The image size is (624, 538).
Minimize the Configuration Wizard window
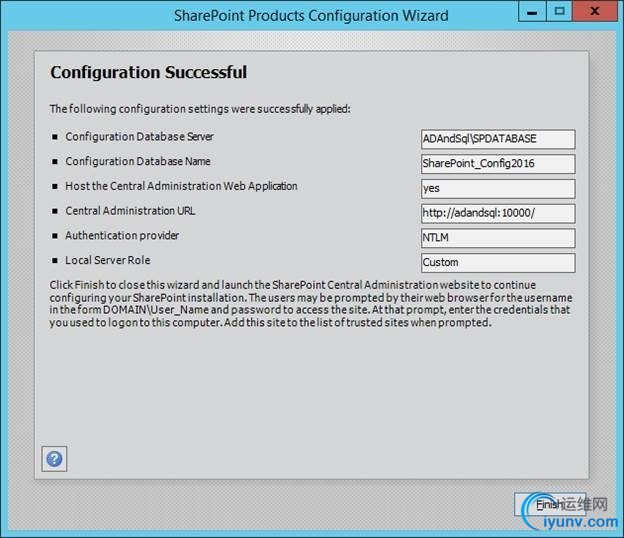(x=532, y=11)
